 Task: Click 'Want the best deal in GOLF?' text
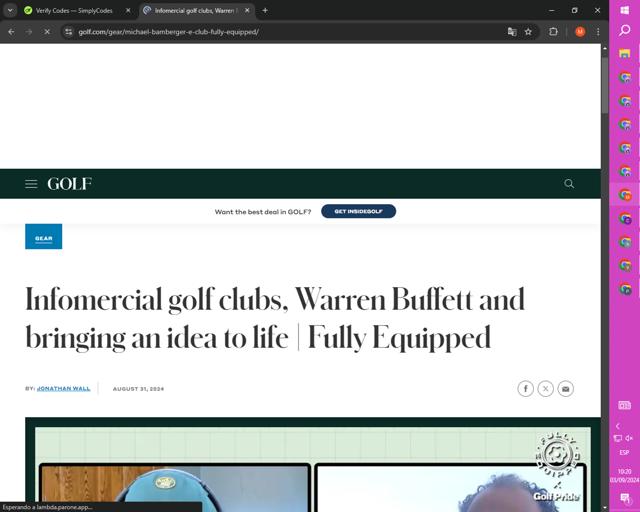[263, 212]
